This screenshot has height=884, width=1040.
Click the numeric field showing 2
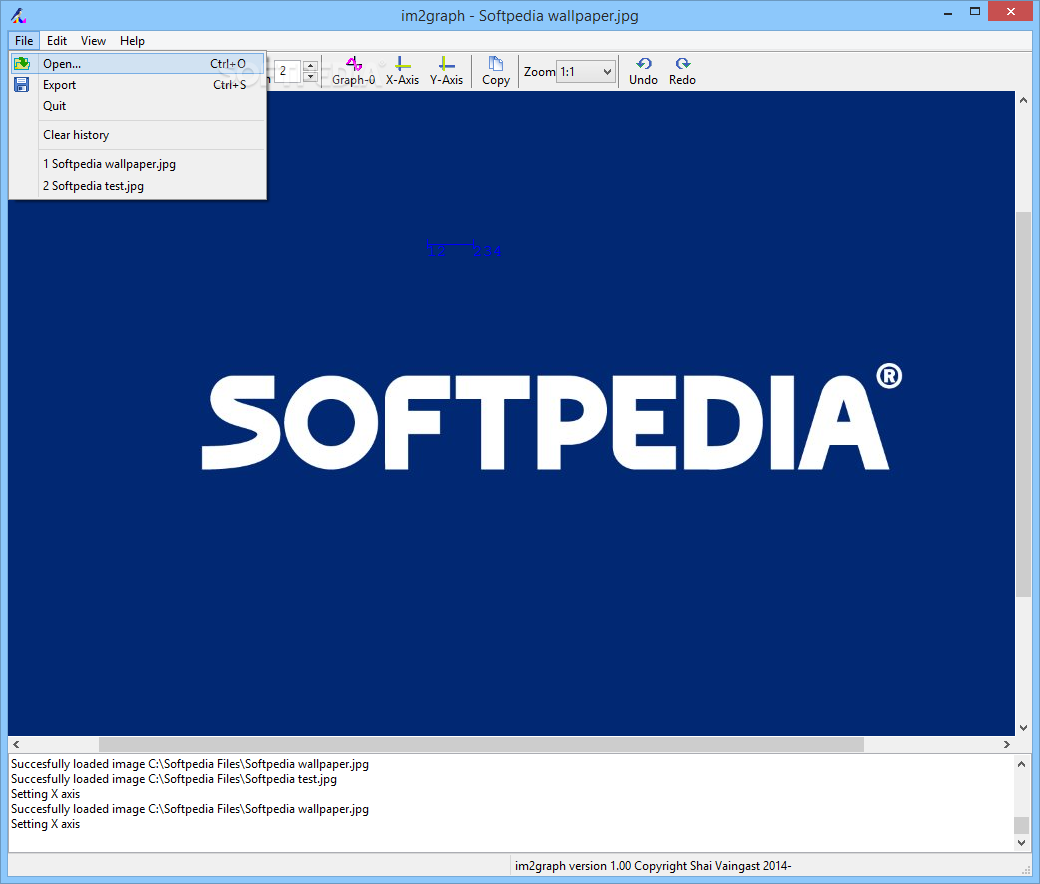(x=287, y=71)
